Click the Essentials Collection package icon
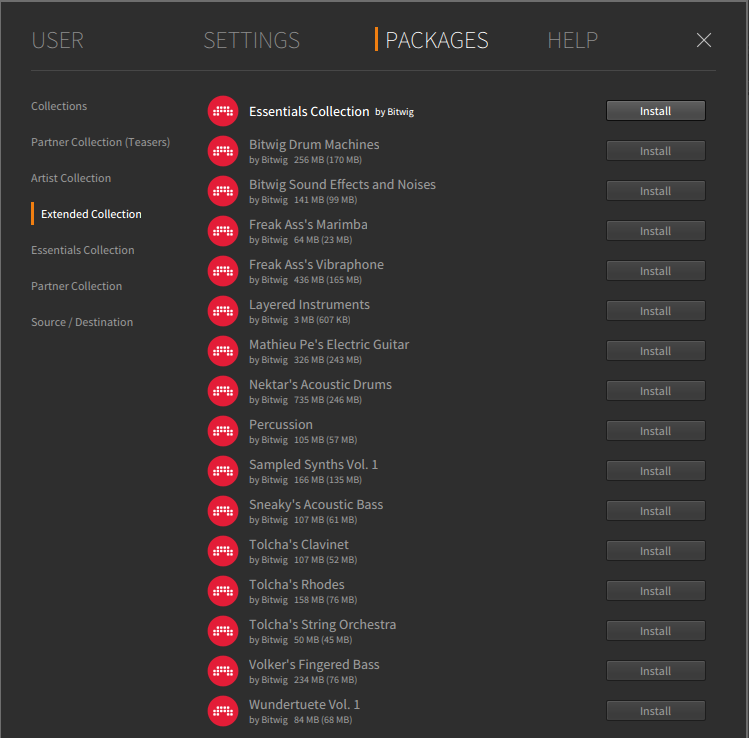The height and width of the screenshot is (738, 749). tap(223, 111)
